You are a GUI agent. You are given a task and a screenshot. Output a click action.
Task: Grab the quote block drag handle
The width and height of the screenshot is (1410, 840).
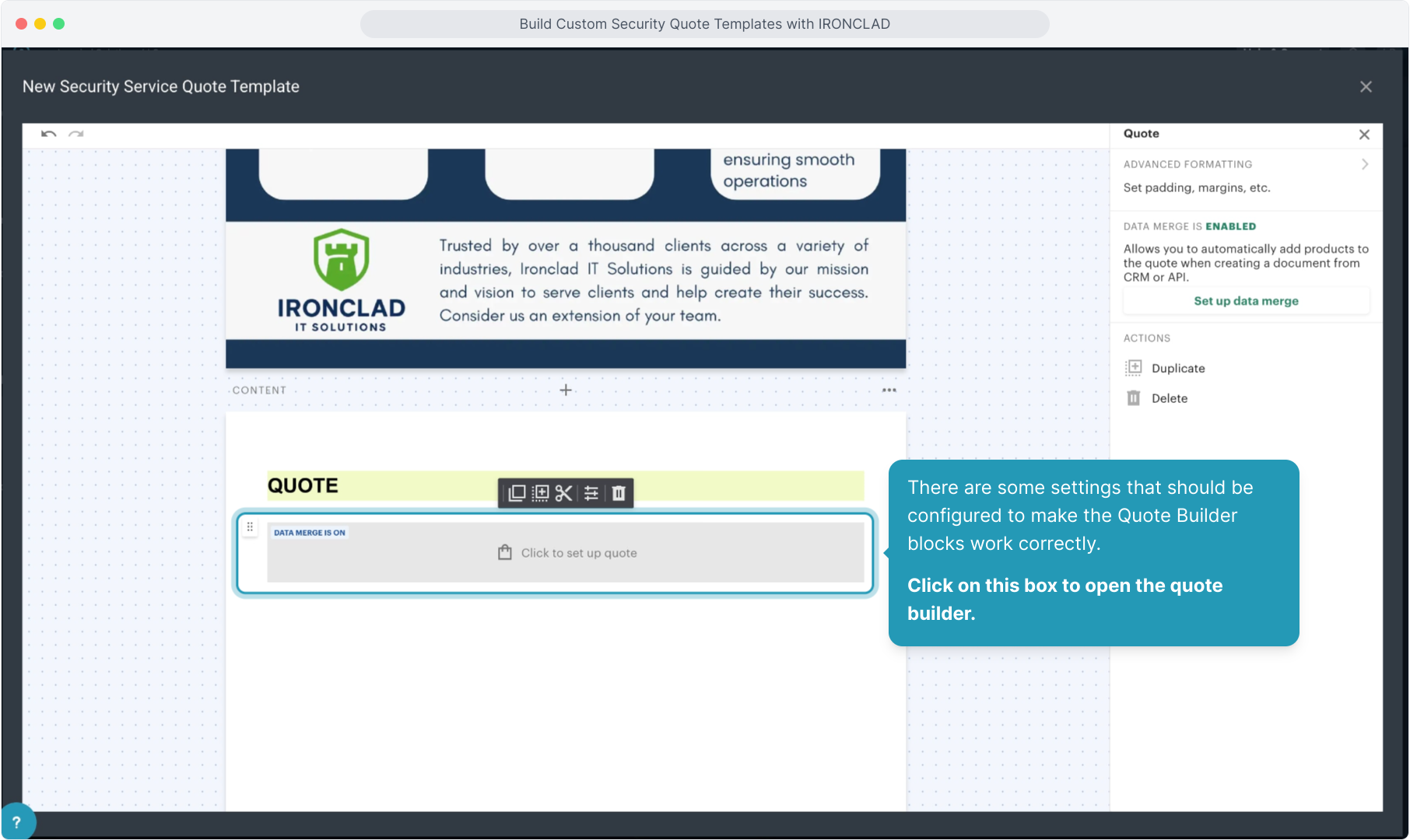point(250,527)
